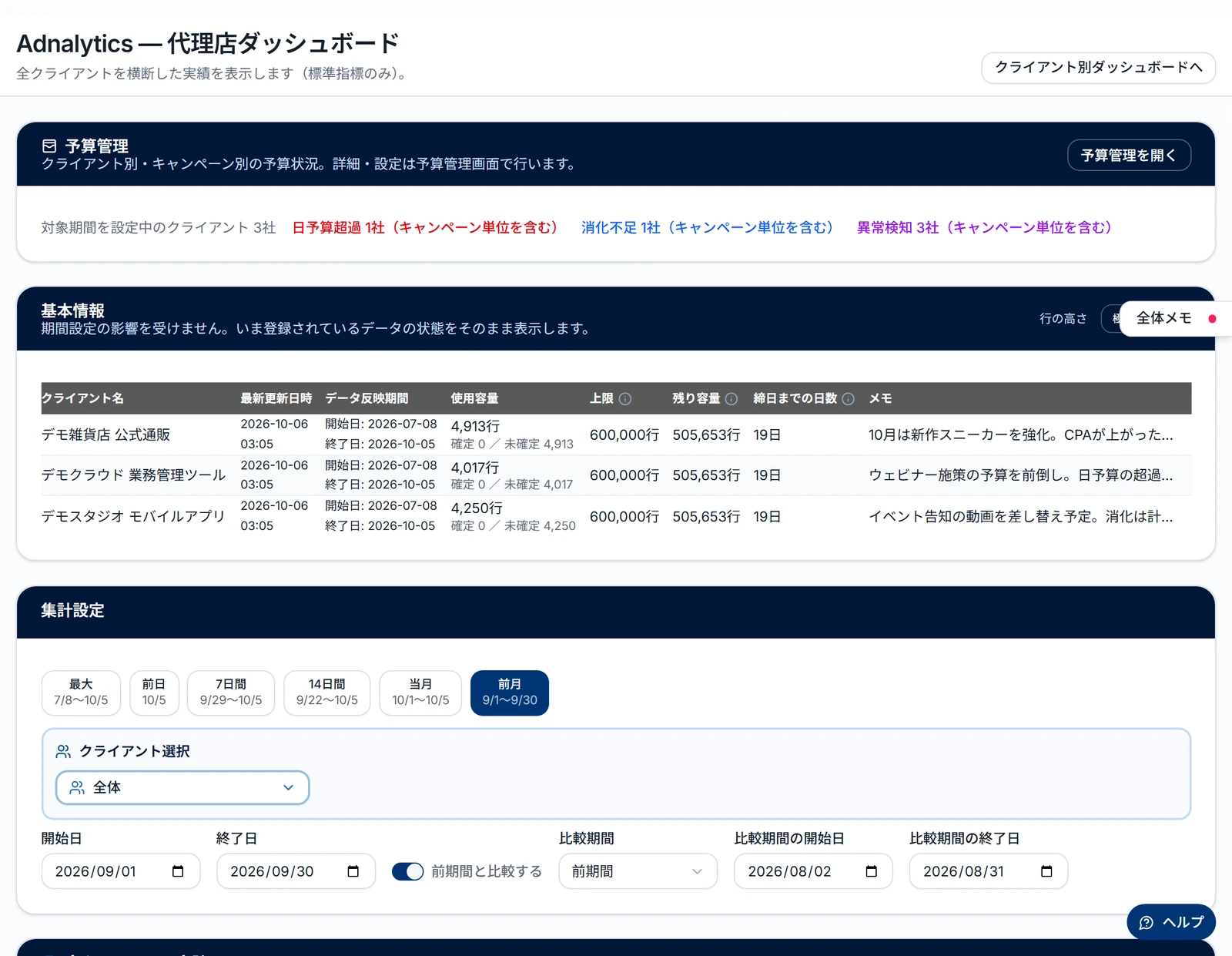Click the 使用容量 value 4,250行
This screenshot has height=956, width=1232.
(x=477, y=508)
